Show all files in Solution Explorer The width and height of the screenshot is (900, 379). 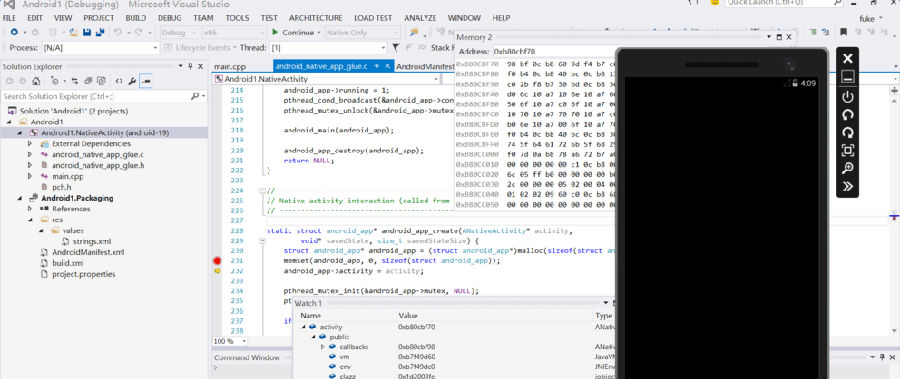coord(101,81)
